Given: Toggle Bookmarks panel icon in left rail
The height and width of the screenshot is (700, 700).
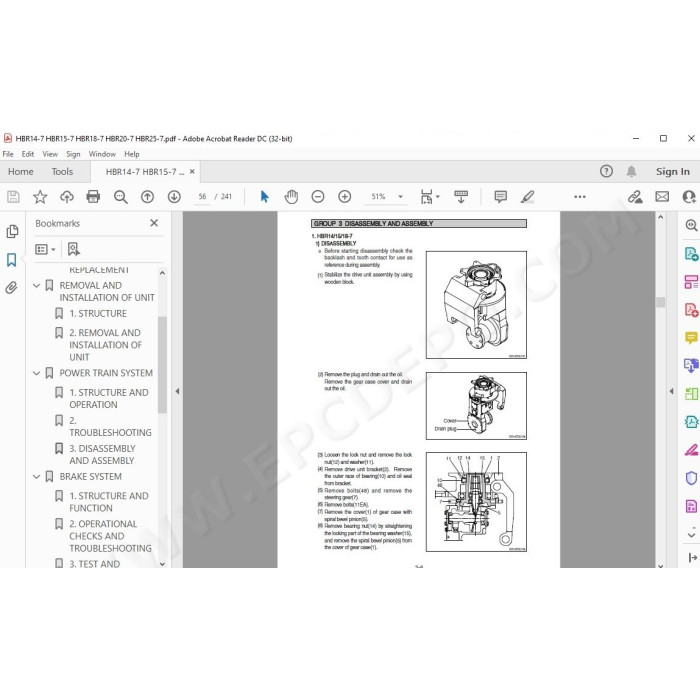Looking at the screenshot, I should click(12, 259).
